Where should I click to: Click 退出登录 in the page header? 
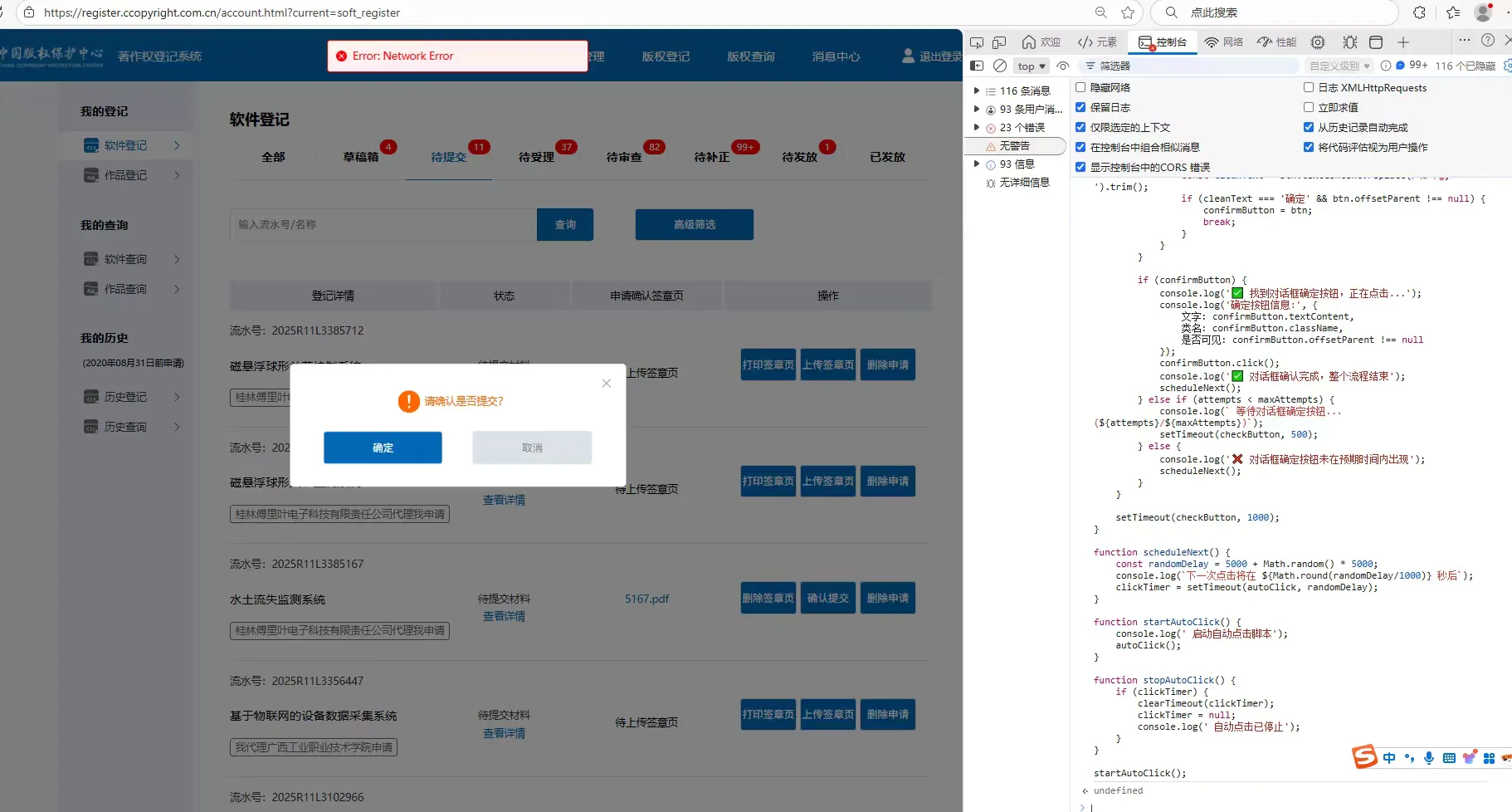tap(932, 56)
